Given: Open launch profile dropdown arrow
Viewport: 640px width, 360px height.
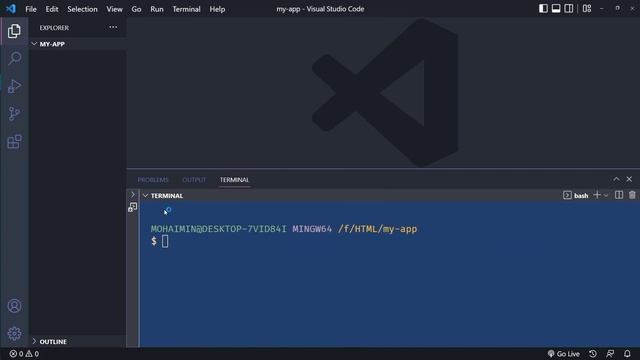Looking at the screenshot, I should (606, 196).
